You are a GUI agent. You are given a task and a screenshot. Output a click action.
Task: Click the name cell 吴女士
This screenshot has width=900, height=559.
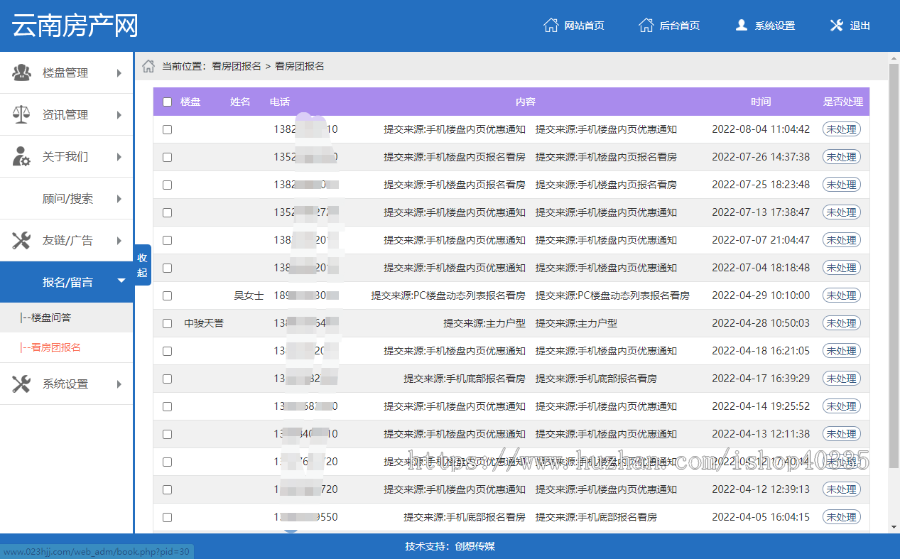coord(249,296)
